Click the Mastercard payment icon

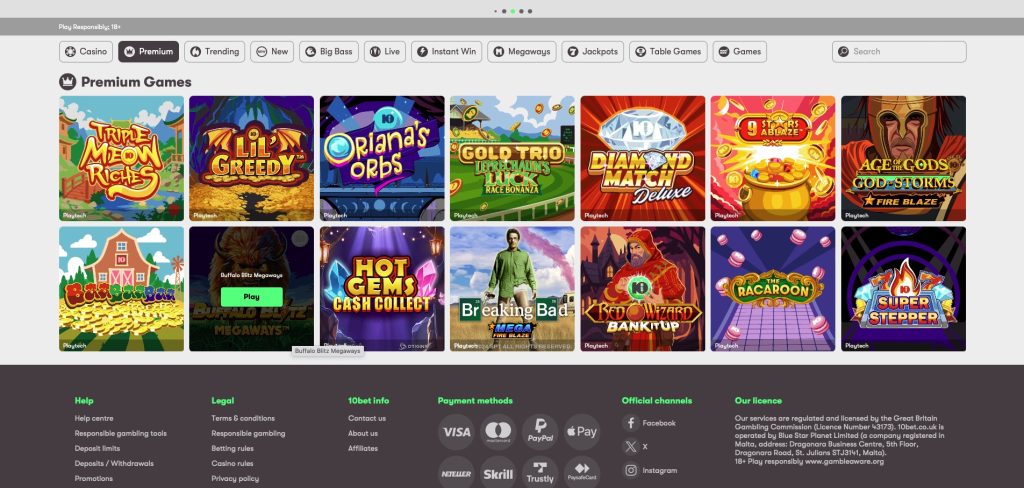coord(498,432)
